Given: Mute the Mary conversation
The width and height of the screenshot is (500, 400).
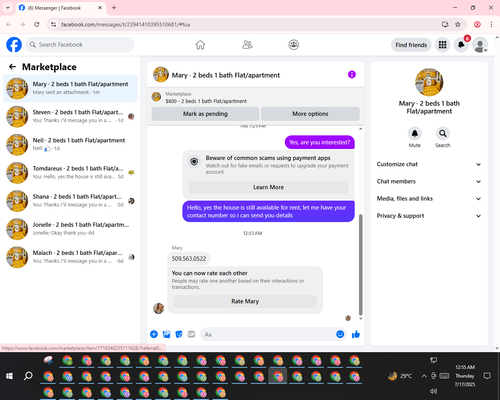Looking at the screenshot, I should click(x=415, y=134).
